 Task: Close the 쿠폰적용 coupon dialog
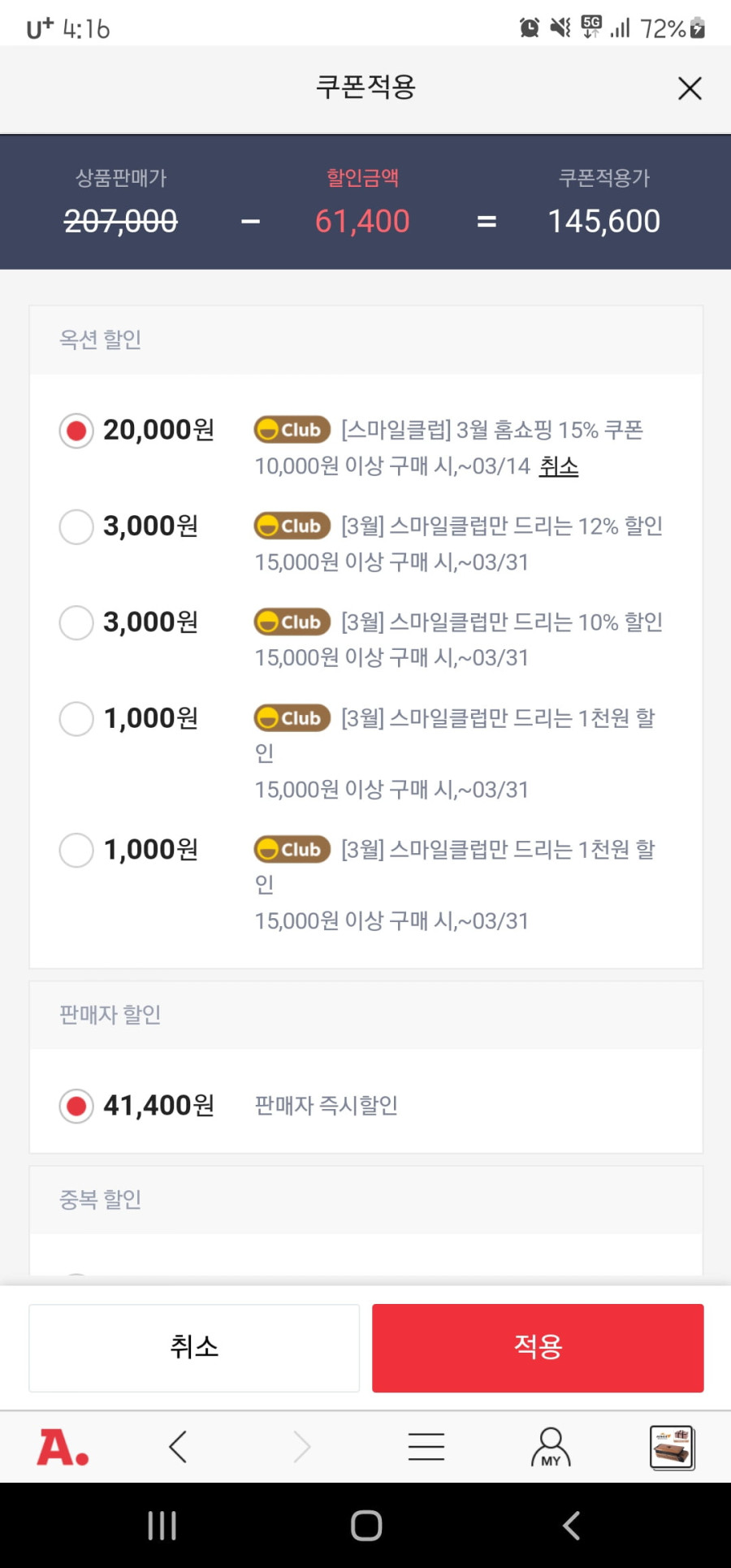pos(690,88)
